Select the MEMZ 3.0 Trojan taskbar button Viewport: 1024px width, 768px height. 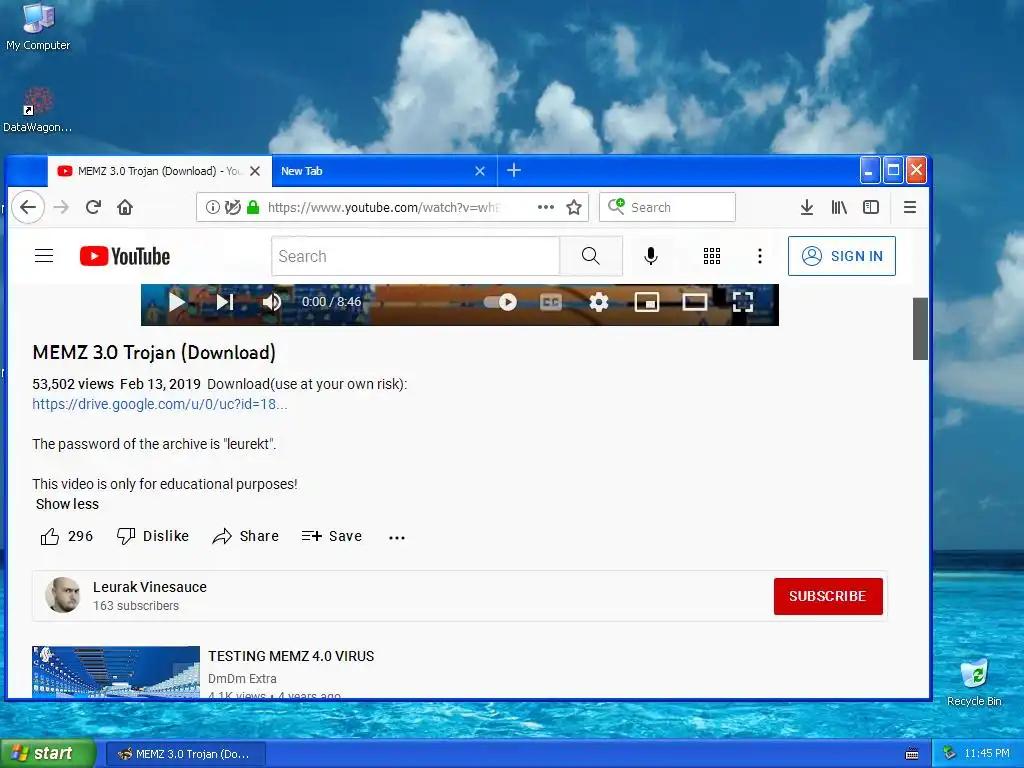(x=185, y=754)
